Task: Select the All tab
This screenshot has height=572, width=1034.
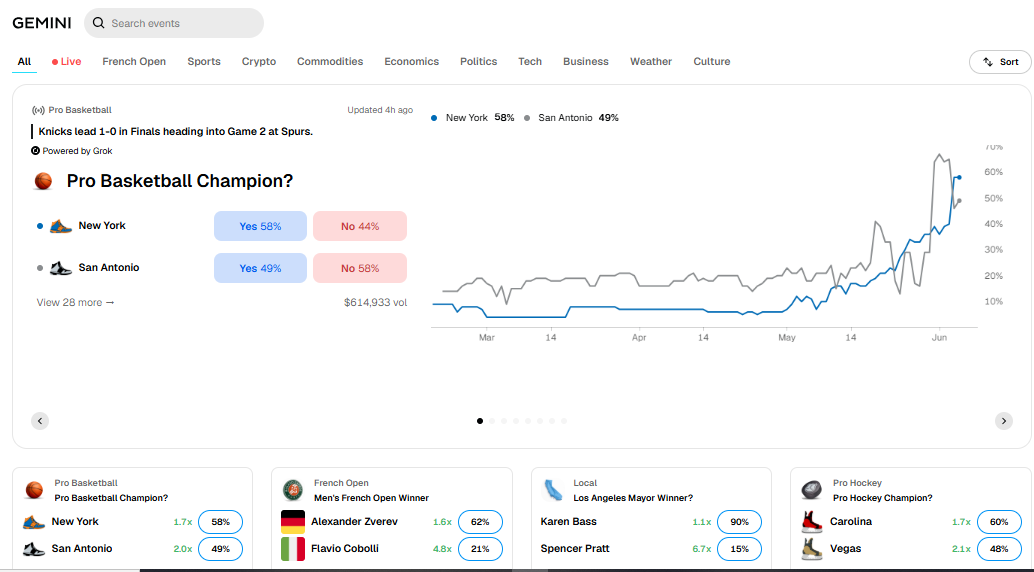Action: [24, 61]
